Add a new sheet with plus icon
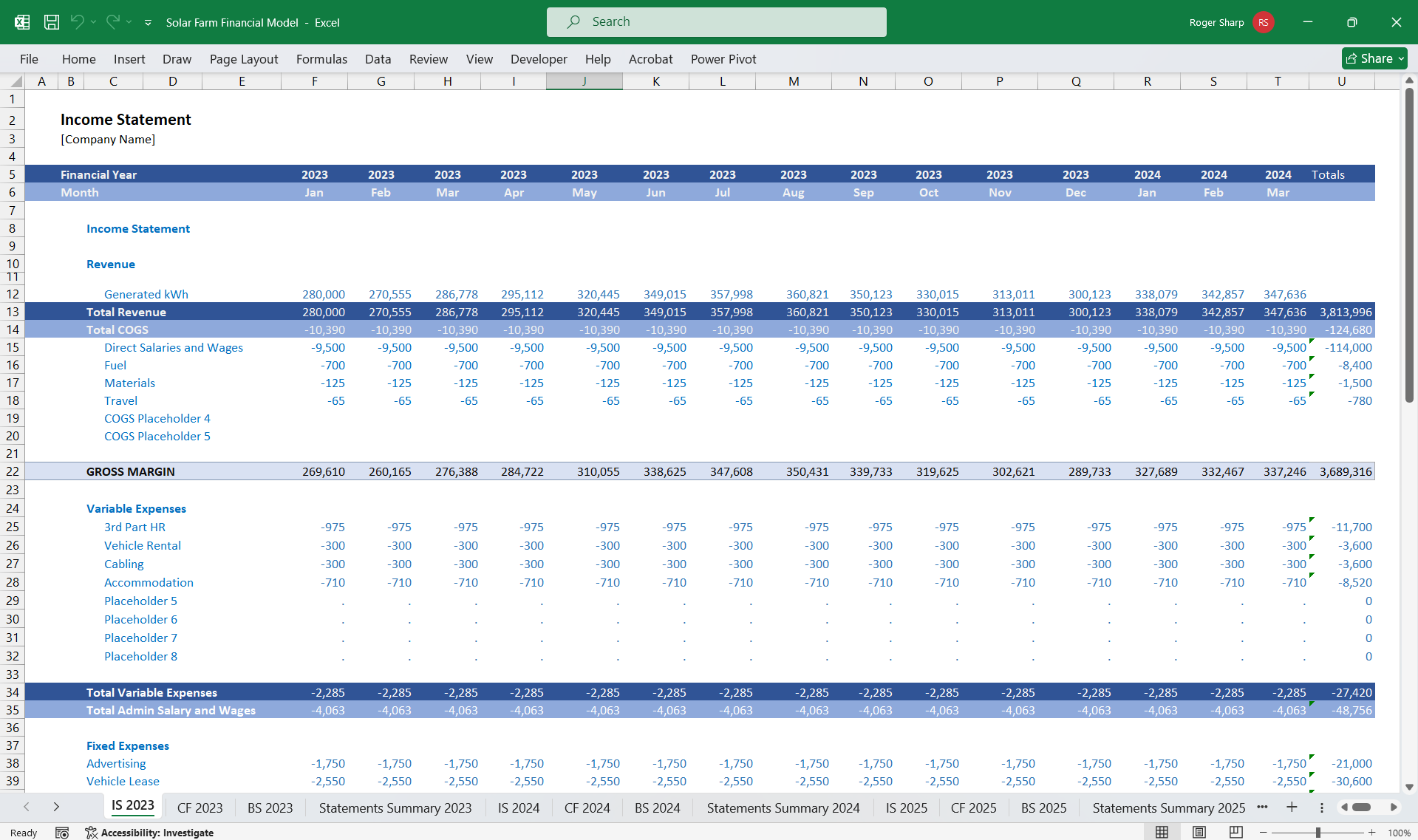 1292,807
